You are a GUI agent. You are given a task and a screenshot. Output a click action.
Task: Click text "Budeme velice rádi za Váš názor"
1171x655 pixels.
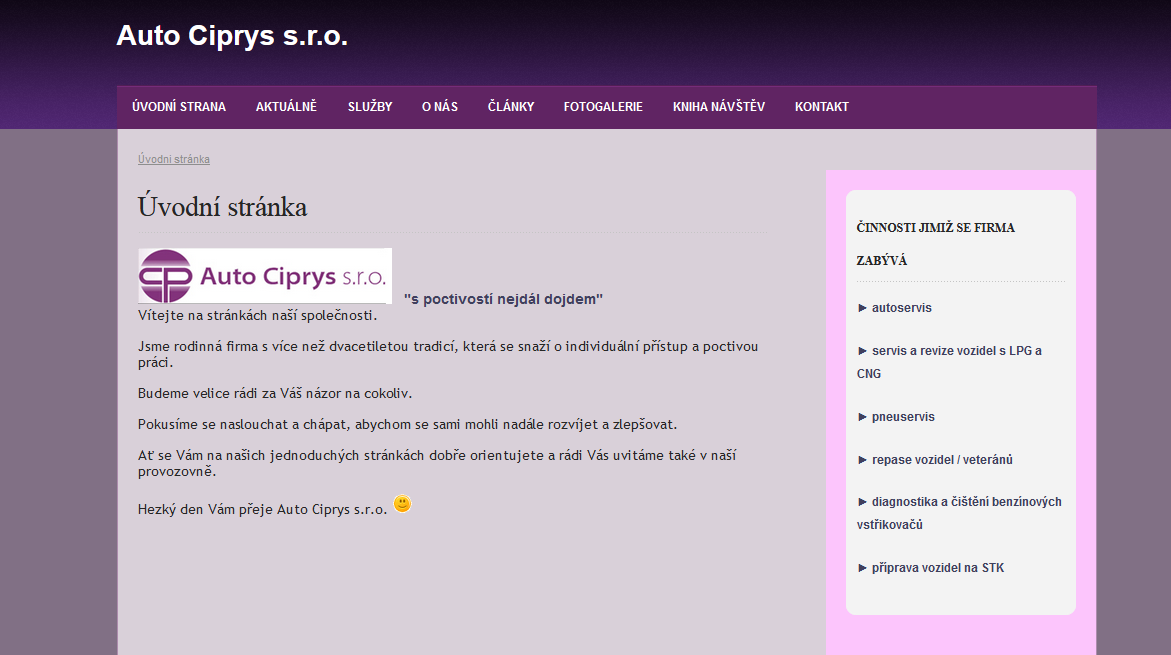click(275, 393)
